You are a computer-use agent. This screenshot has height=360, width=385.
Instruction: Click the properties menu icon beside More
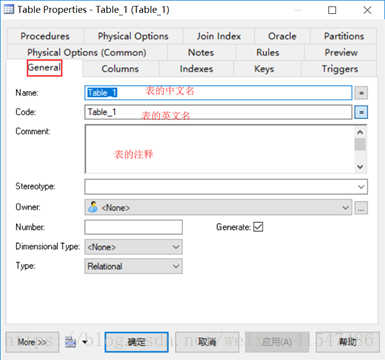pos(71,342)
